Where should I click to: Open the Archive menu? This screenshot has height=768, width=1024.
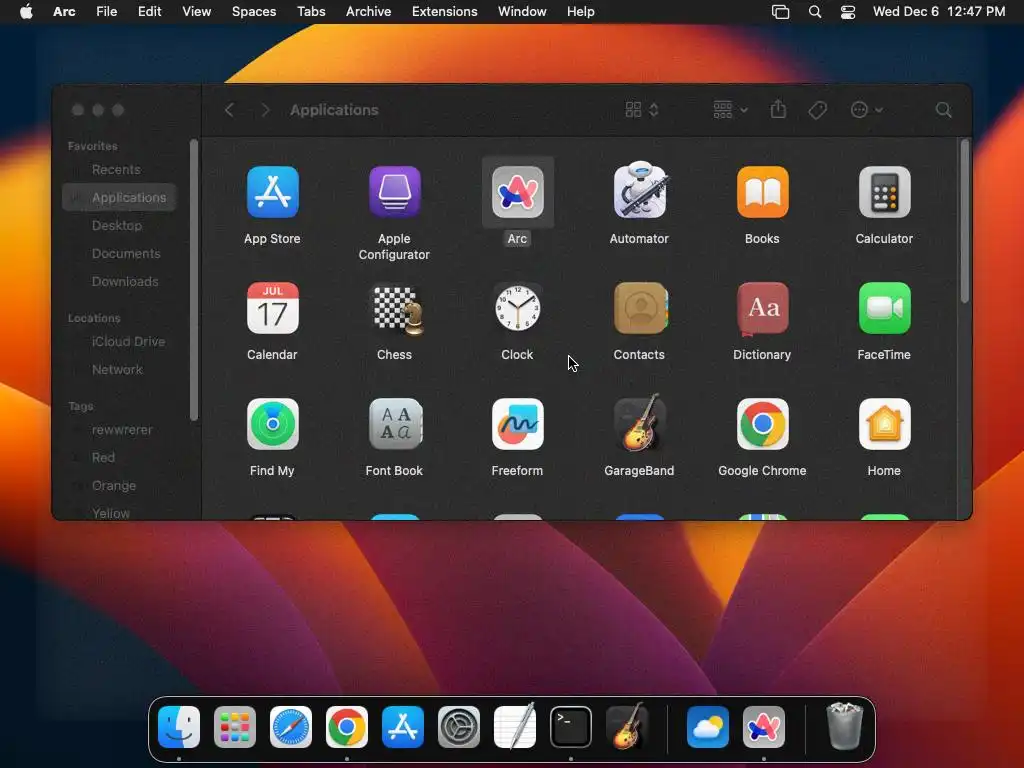tap(368, 11)
